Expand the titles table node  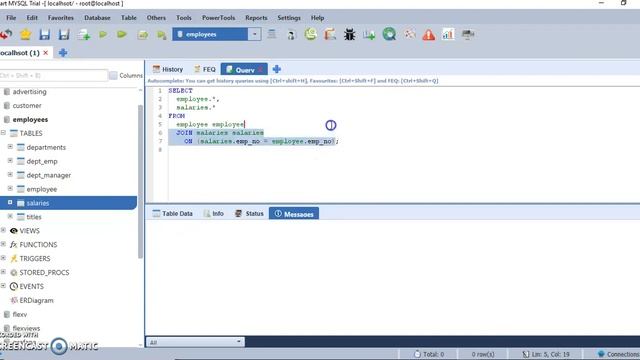click(10, 216)
